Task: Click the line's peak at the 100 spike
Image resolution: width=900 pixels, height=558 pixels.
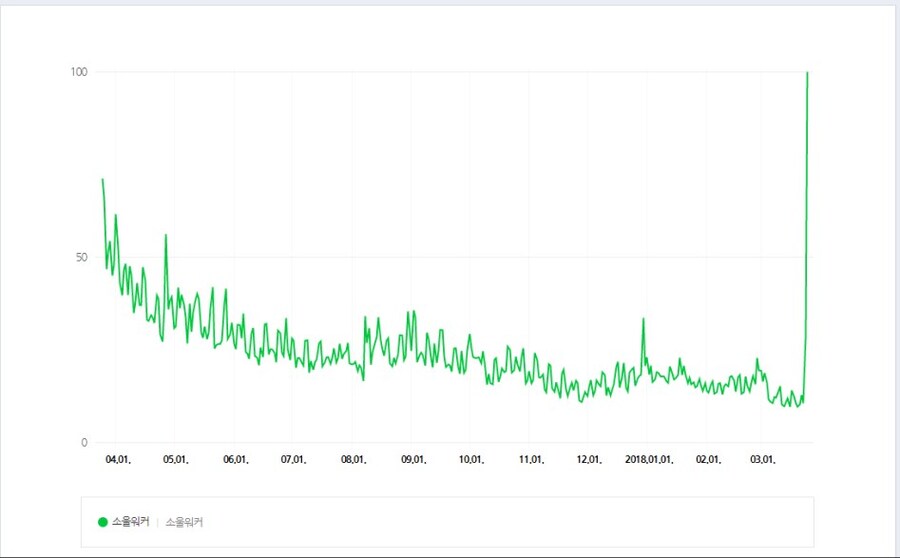Action: pyautogui.click(x=807, y=73)
